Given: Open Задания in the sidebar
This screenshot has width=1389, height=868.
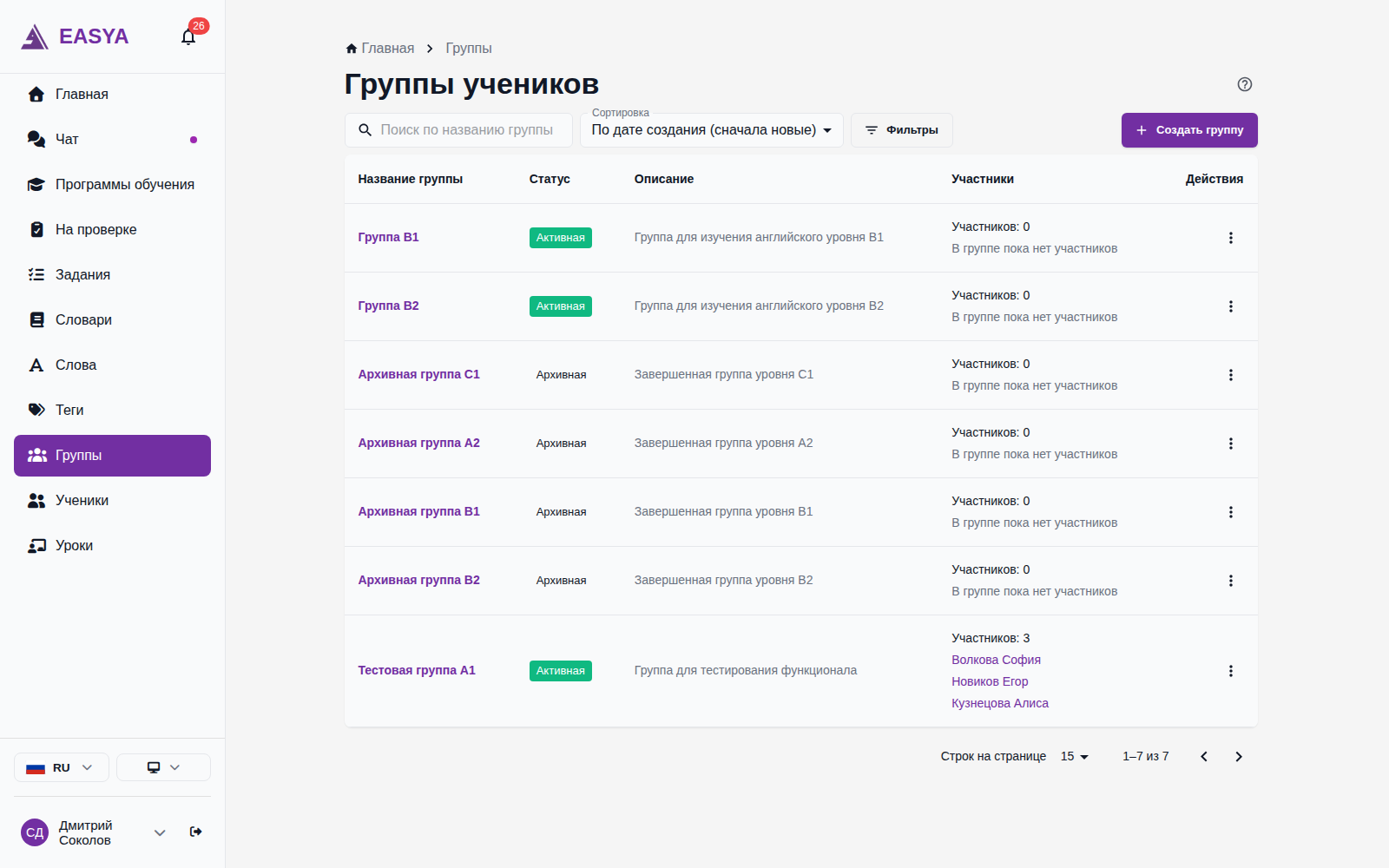Looking at the screenshot, I should [x=112, y=275].
